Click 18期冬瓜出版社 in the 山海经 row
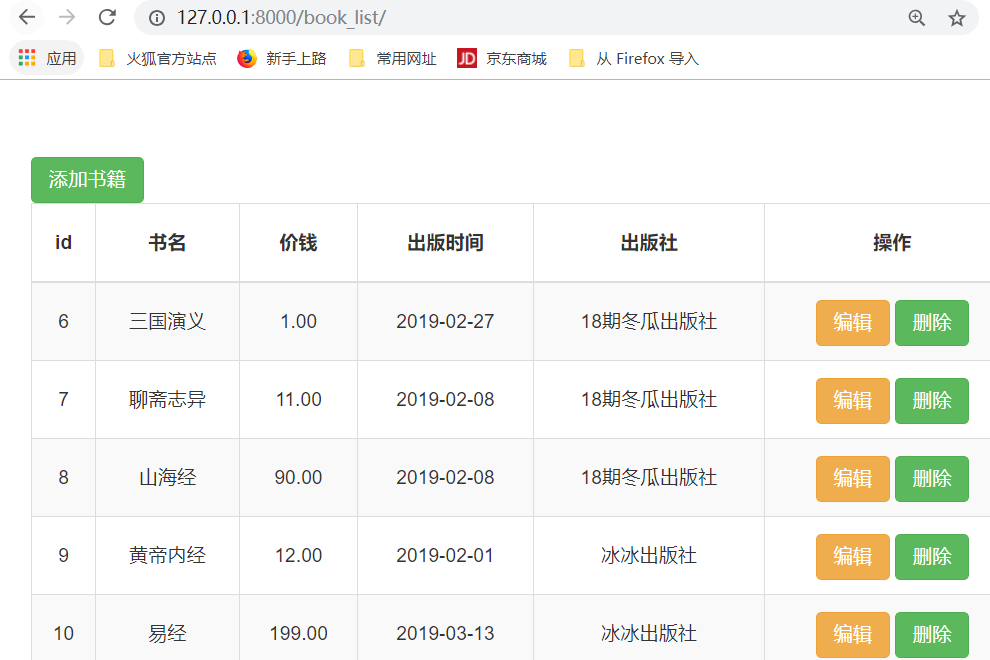The width and height of the screenshot is (990, 660). point(649,477)
